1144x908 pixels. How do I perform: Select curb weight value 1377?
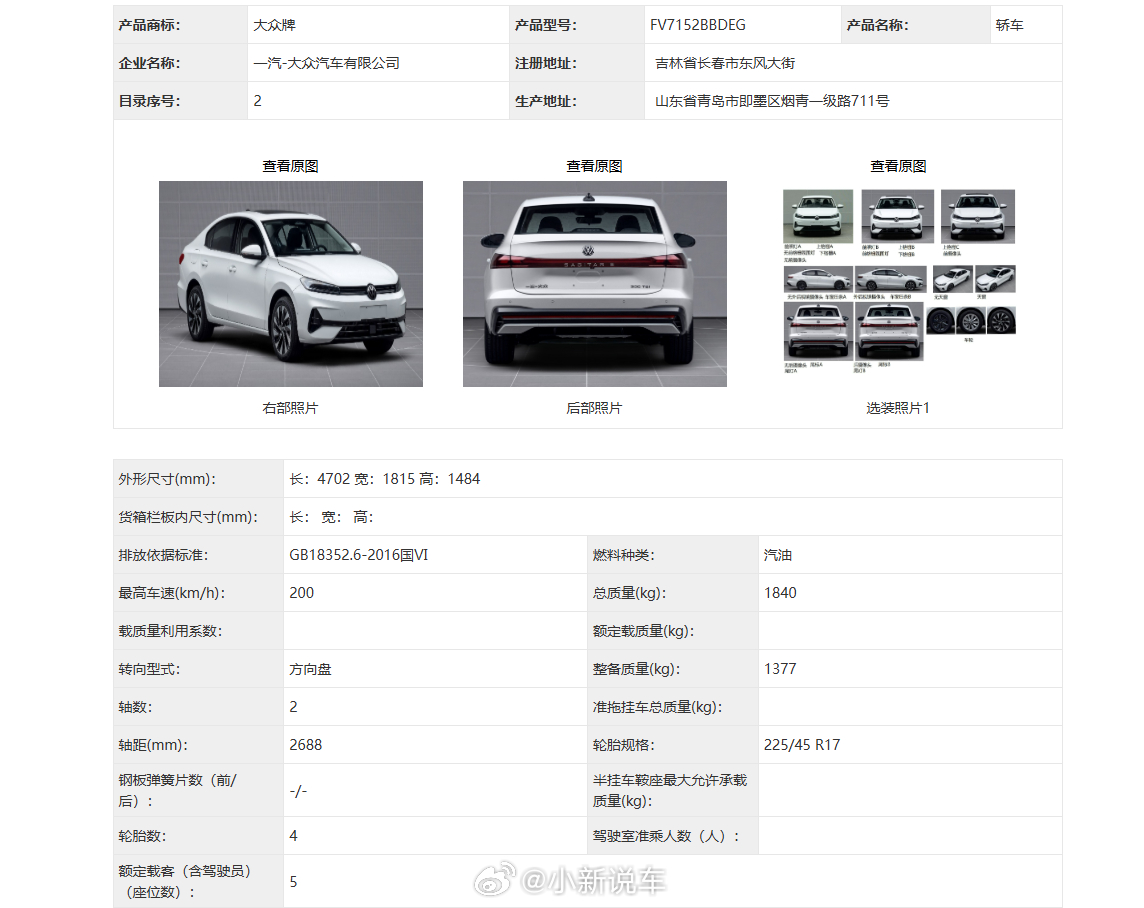(x=780, y=668)
